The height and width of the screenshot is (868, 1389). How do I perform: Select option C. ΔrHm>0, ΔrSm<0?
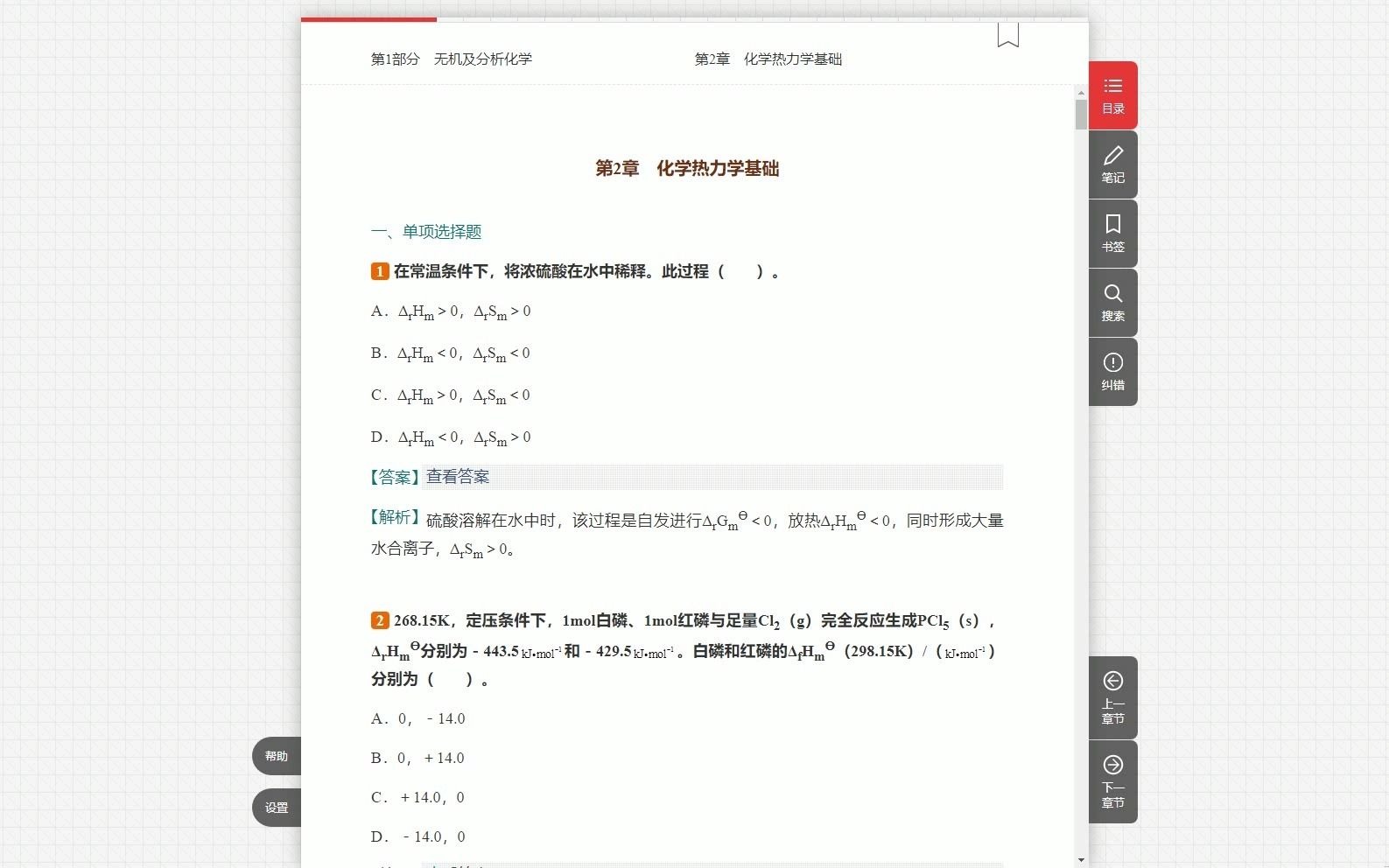click(x=451, y=396)
